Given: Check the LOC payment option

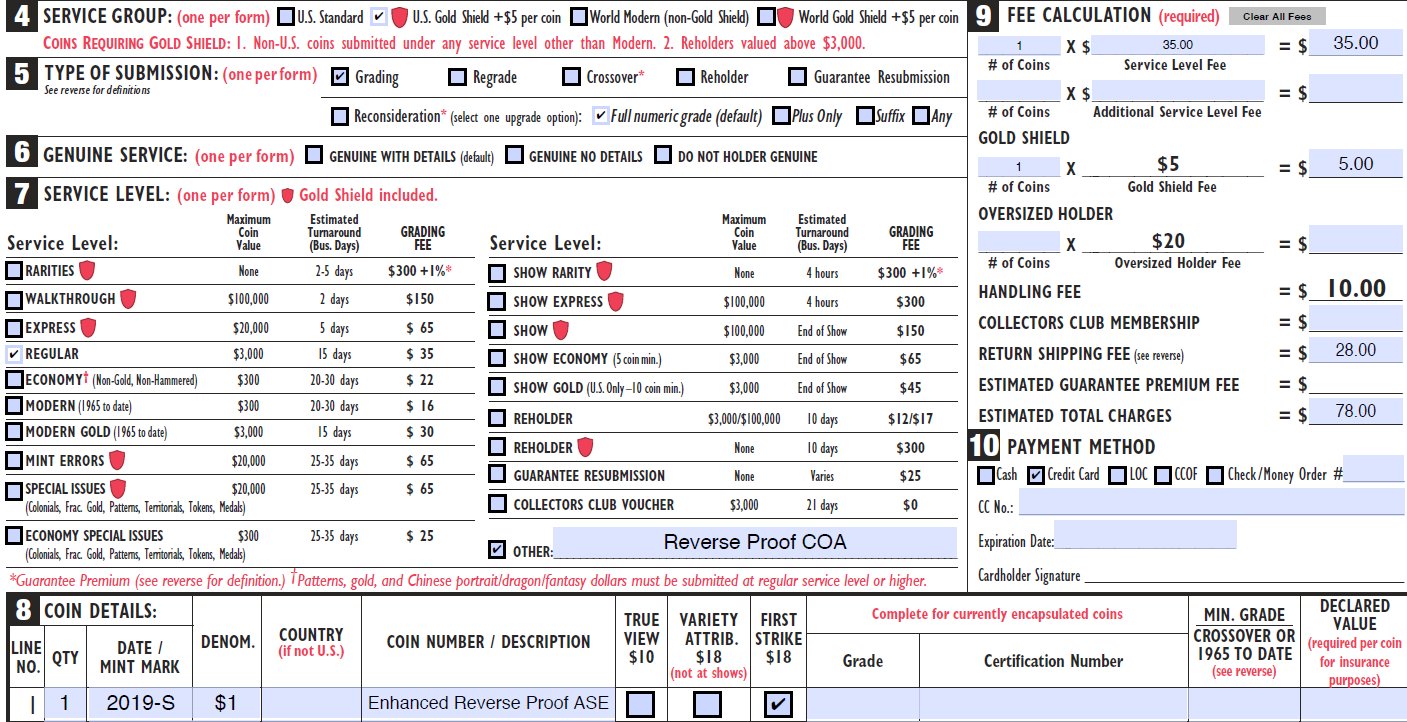Looking at the screenshot, I should [x=1117, y=475].
